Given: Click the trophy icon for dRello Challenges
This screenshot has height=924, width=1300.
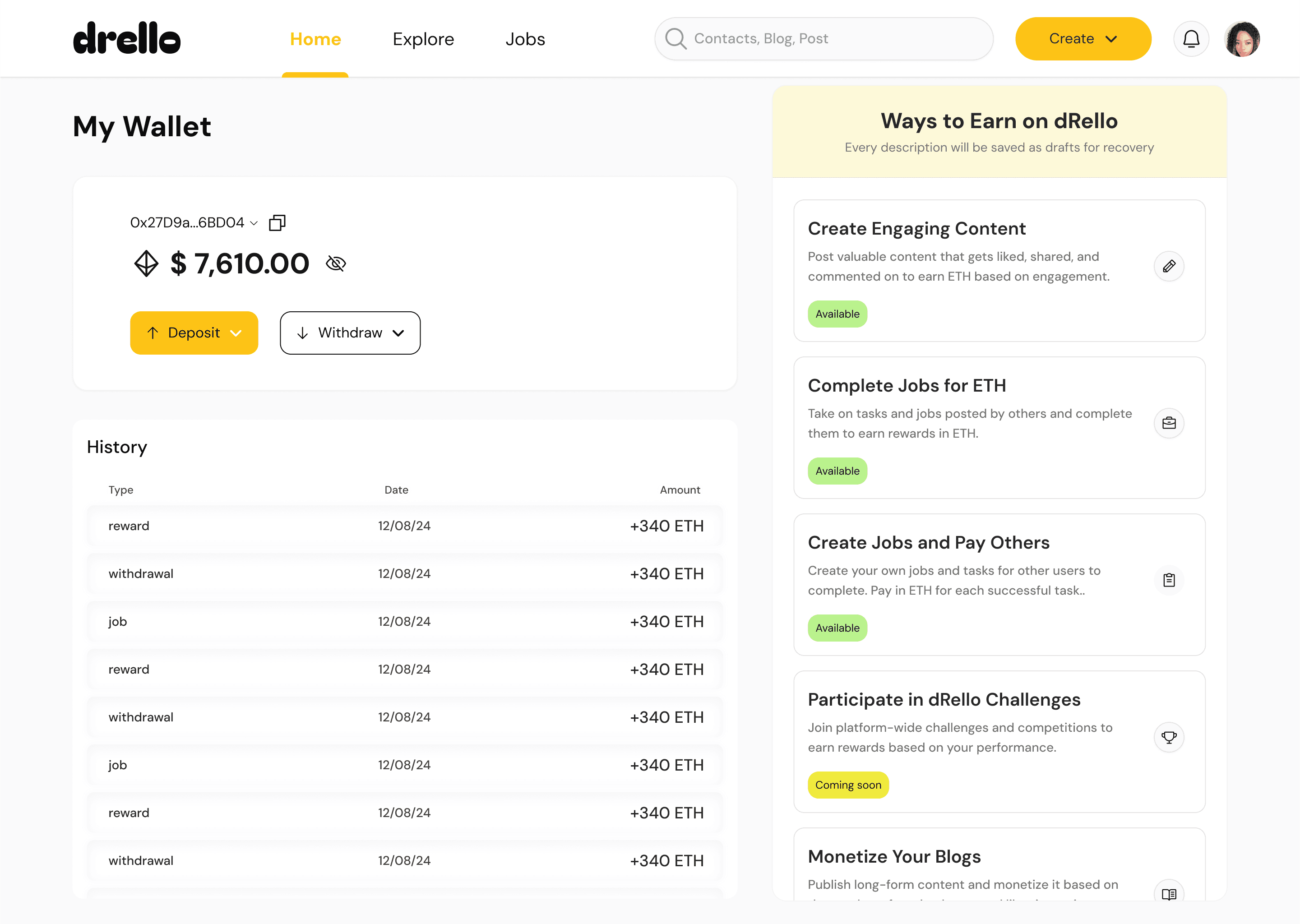Looking at the screenshot, I should pos(1169,737).
